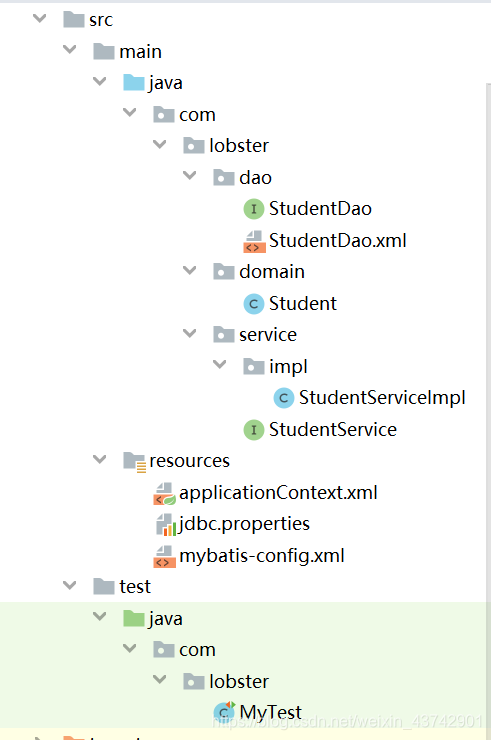This screenshot has height=740, width=491.
Task: Collapse the service package chevron
Action: click(189, 333)
